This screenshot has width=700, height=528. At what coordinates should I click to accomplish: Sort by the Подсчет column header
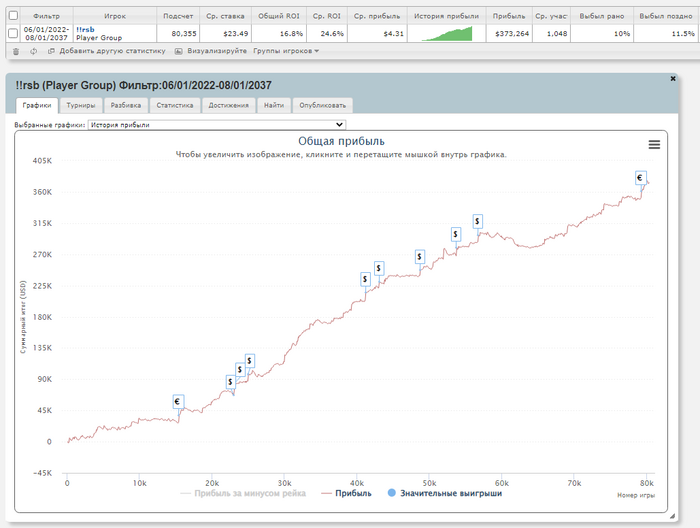click(x=178, y=16)
